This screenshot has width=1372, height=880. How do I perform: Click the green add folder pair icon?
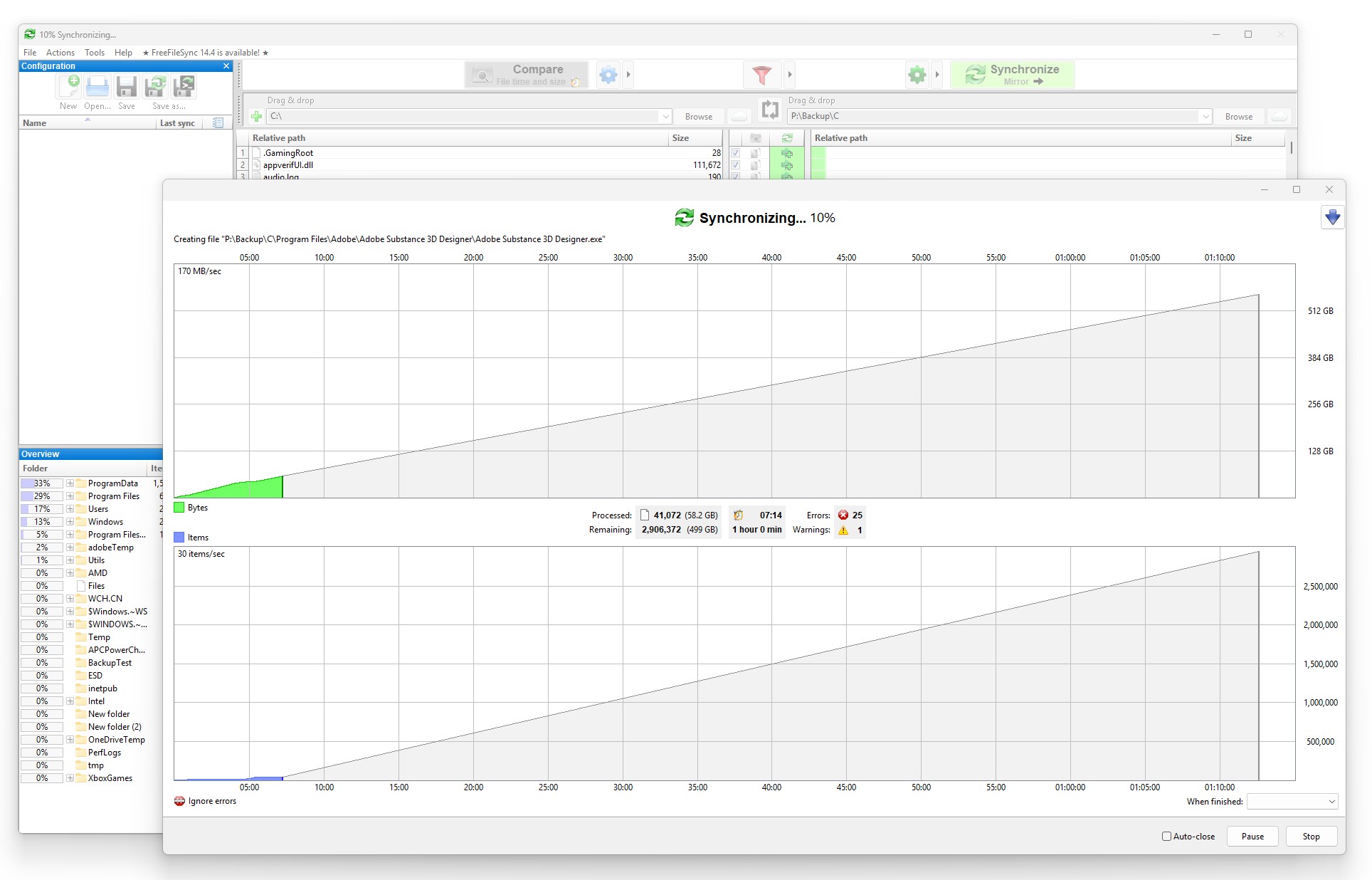click(256, 116)
